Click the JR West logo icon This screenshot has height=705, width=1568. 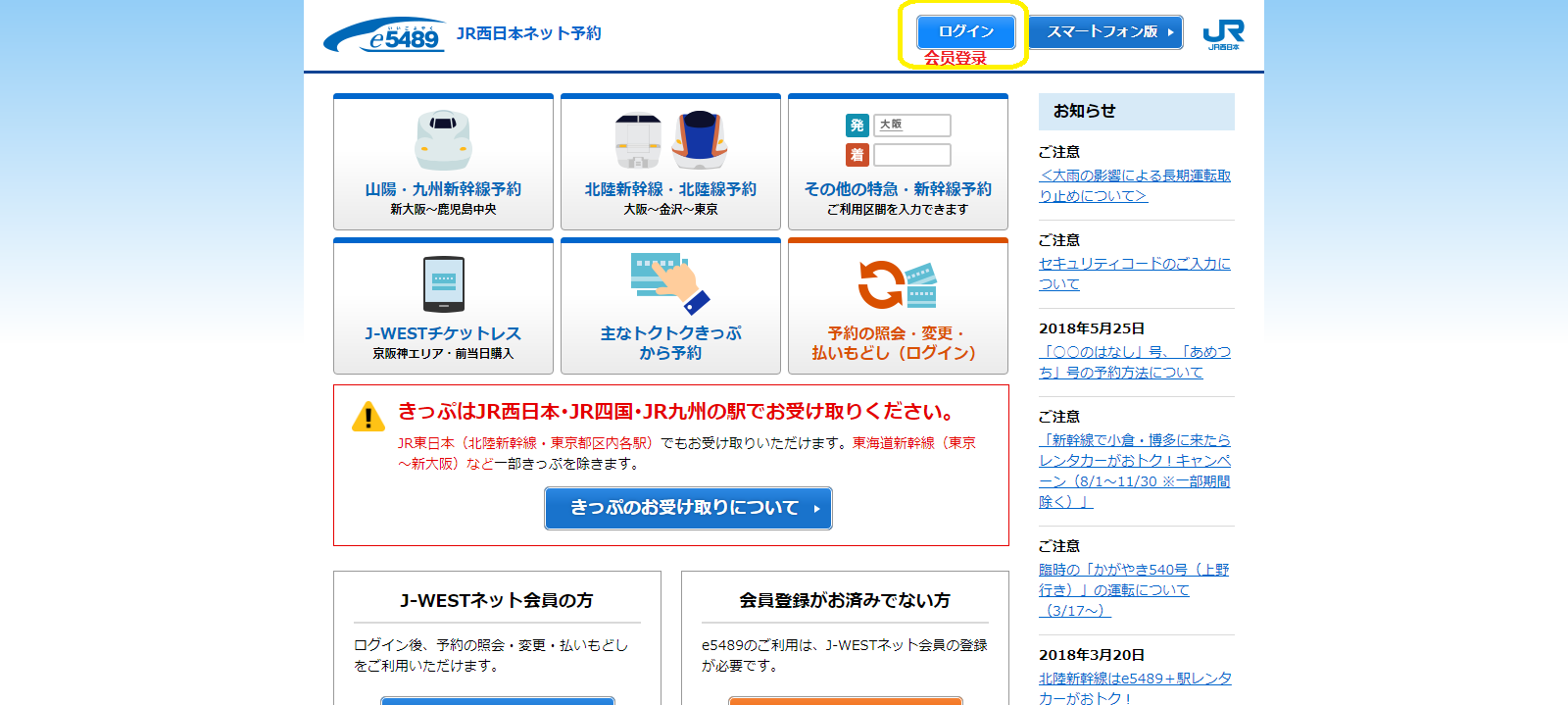[x=1222, y=34]
